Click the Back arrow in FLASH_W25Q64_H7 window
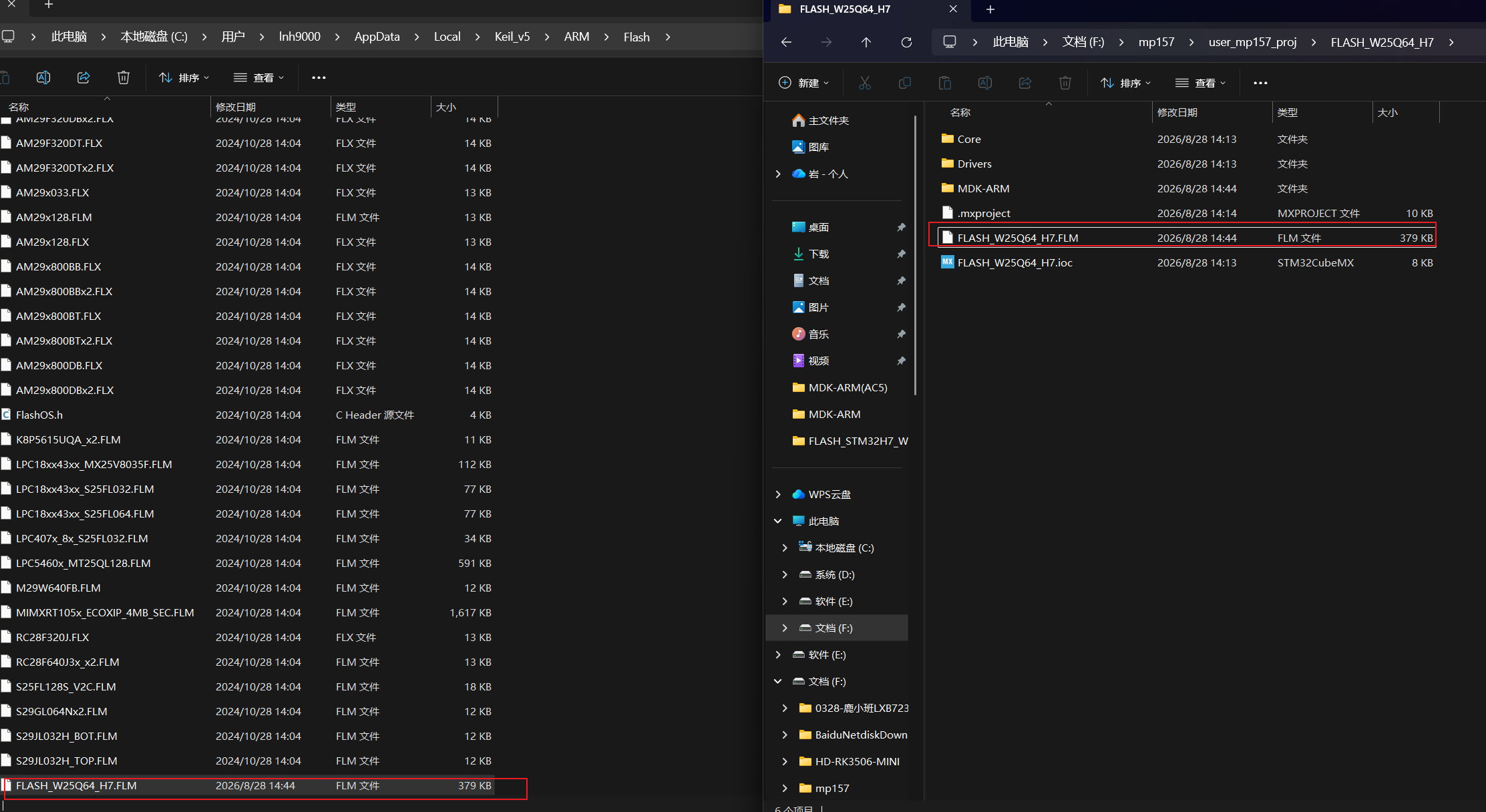Viewport: 1486px width, 812px height. 786,42
